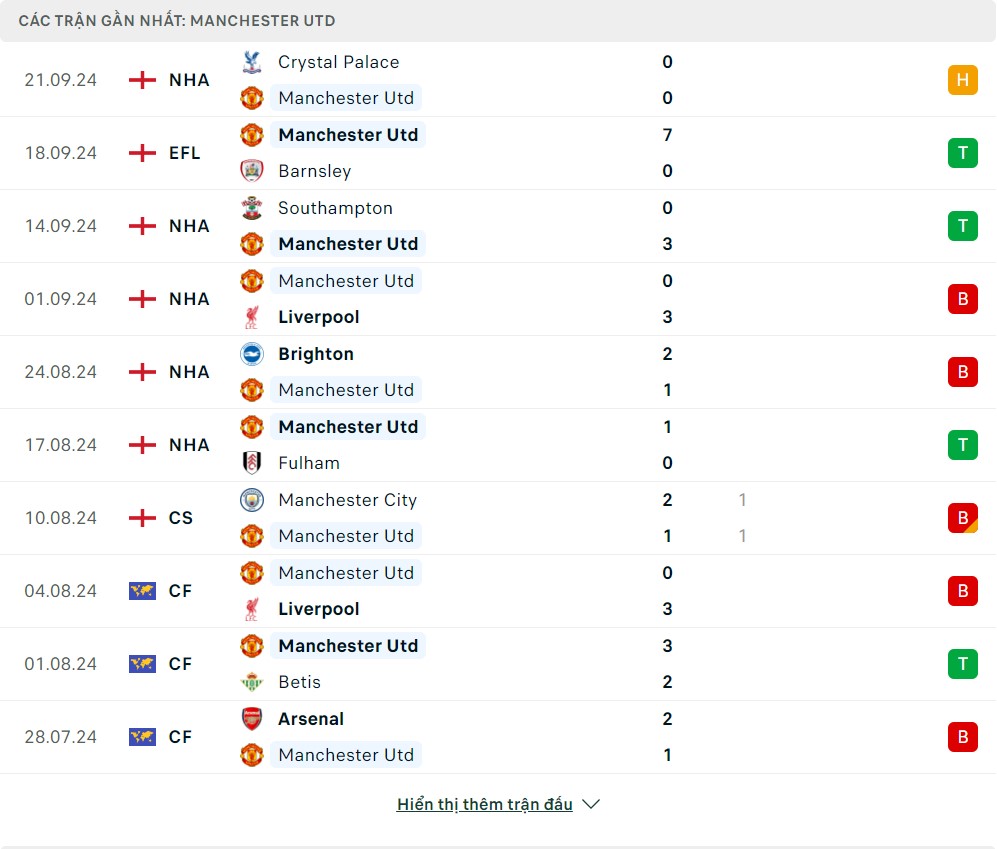Select the 10.08.24 Community Shield match date

point(61,518)
